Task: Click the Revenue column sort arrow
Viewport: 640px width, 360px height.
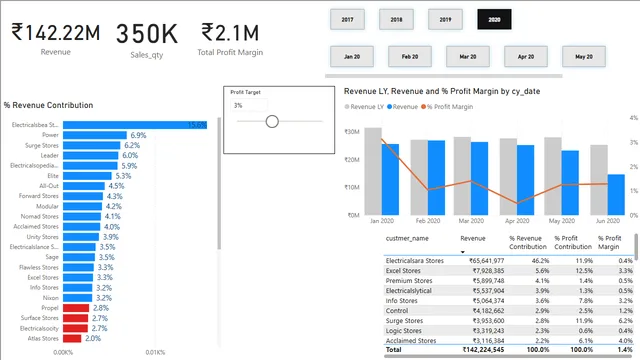Action: coord(463,252)
